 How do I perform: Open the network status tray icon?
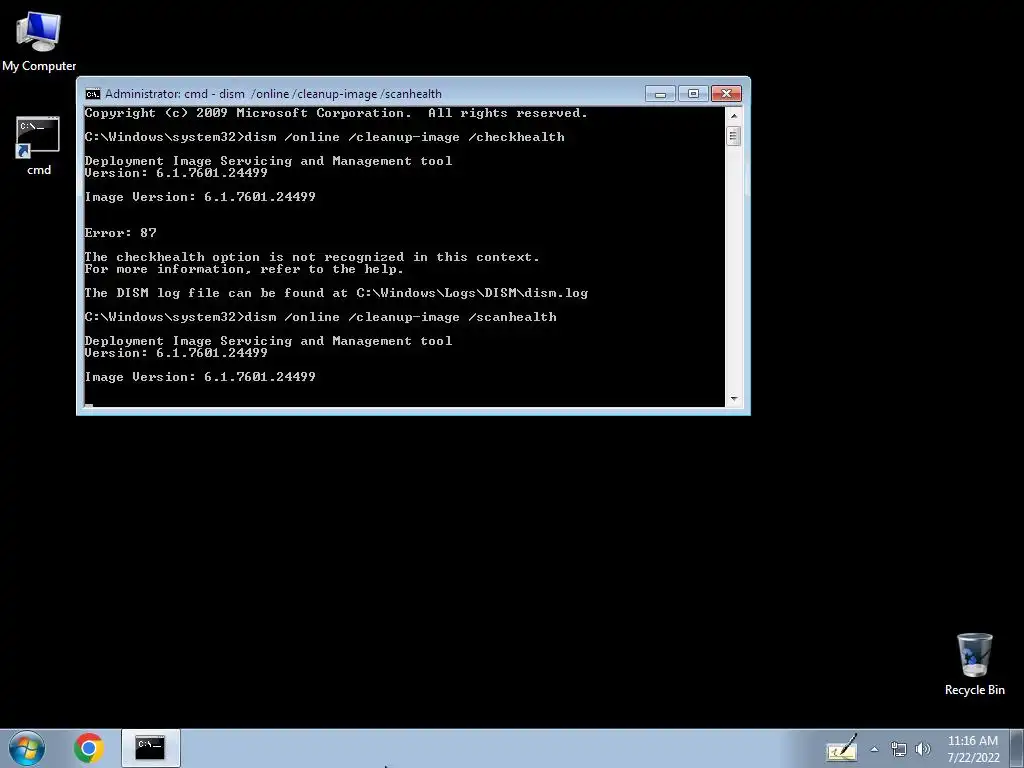pos(899,749)
